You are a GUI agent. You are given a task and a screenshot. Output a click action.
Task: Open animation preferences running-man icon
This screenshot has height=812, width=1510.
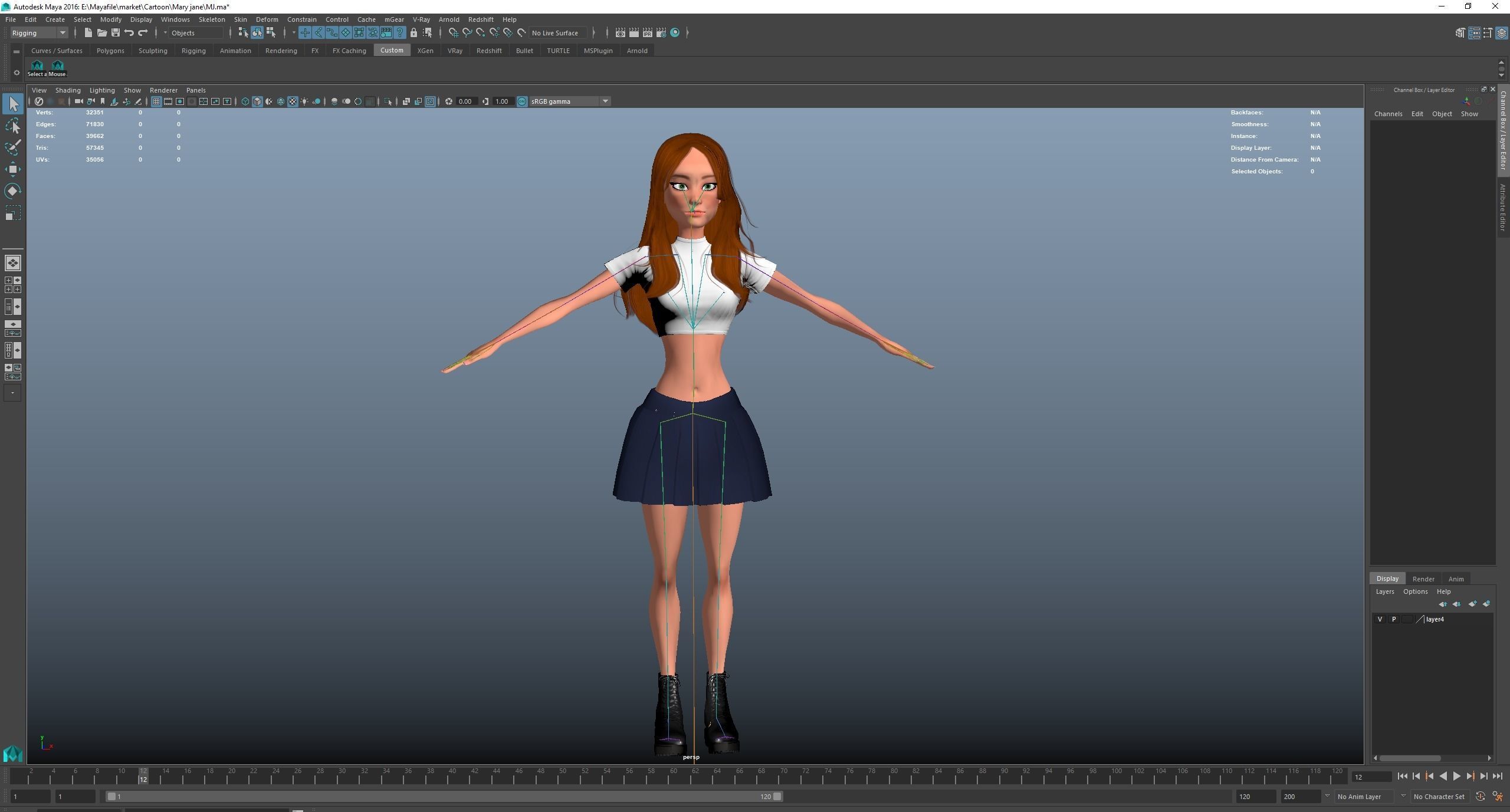point(1498,797)
